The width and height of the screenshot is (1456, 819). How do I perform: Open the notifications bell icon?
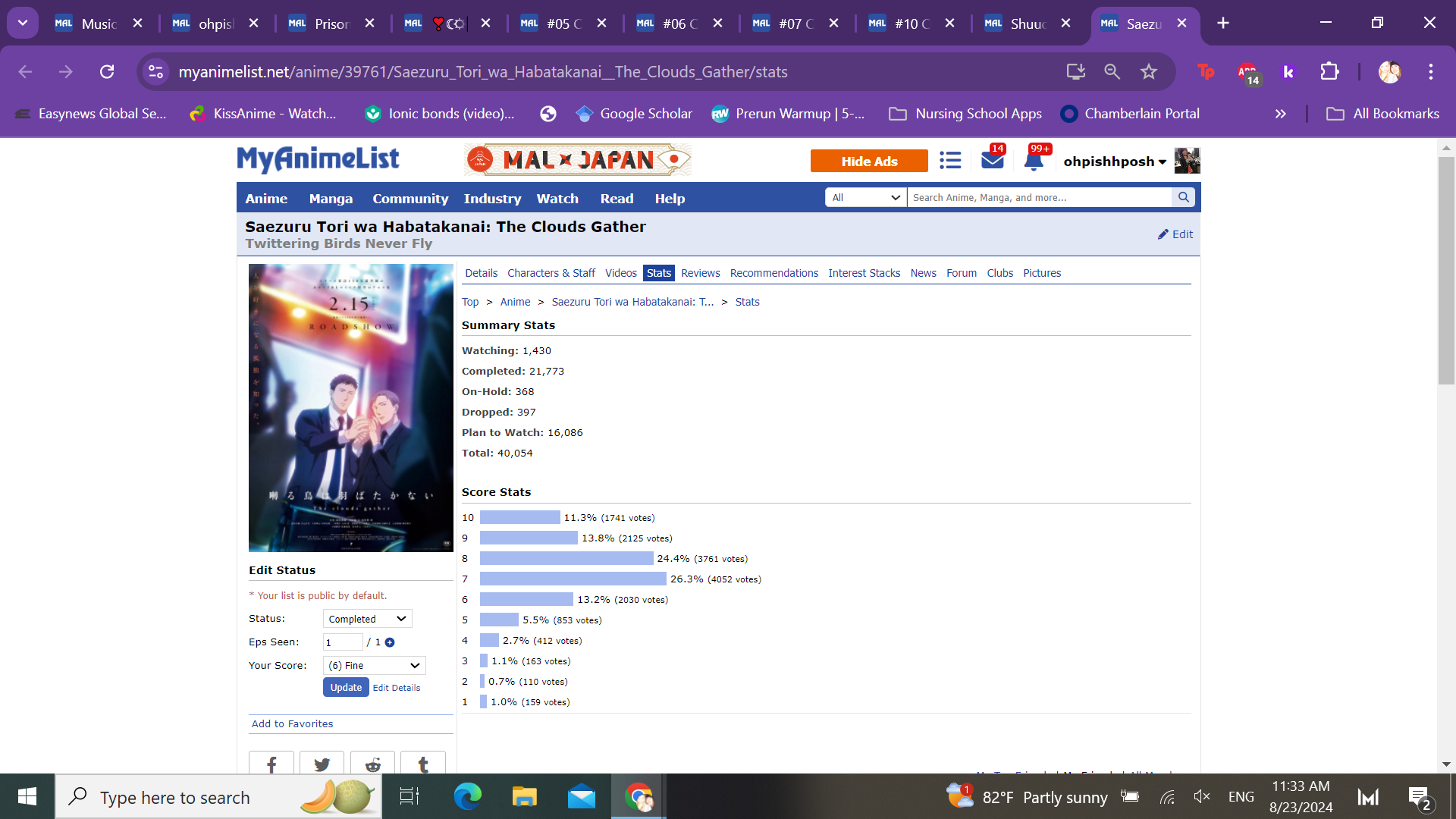pyautogui.click(x=1034, y=161)
